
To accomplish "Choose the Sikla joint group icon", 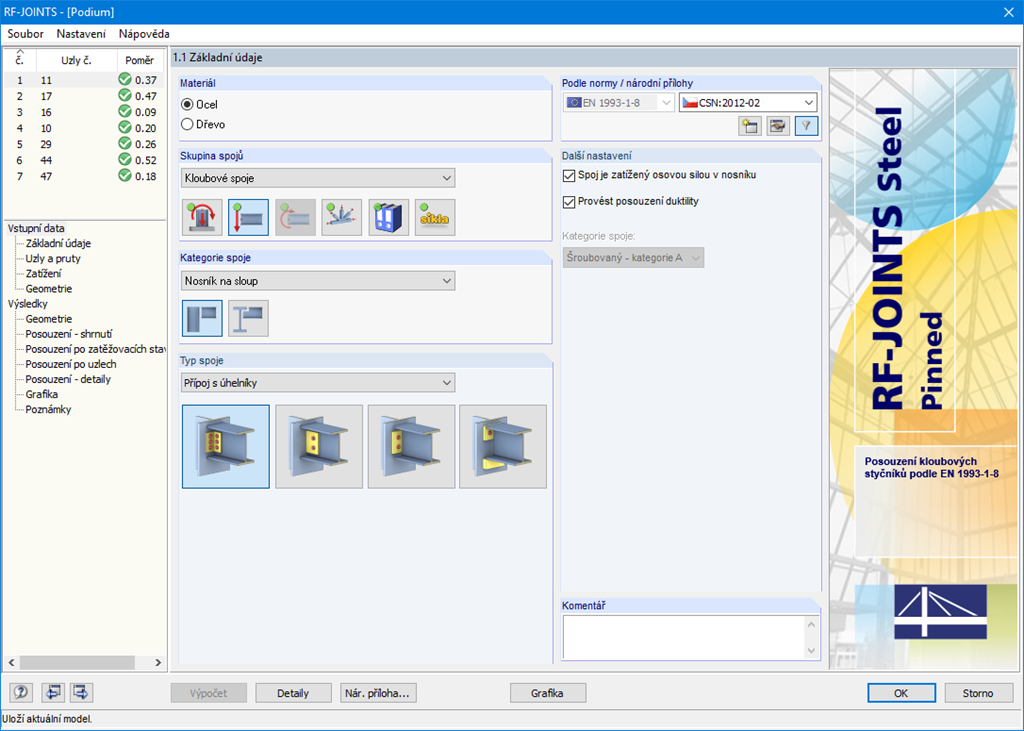I will pos(435,218).
